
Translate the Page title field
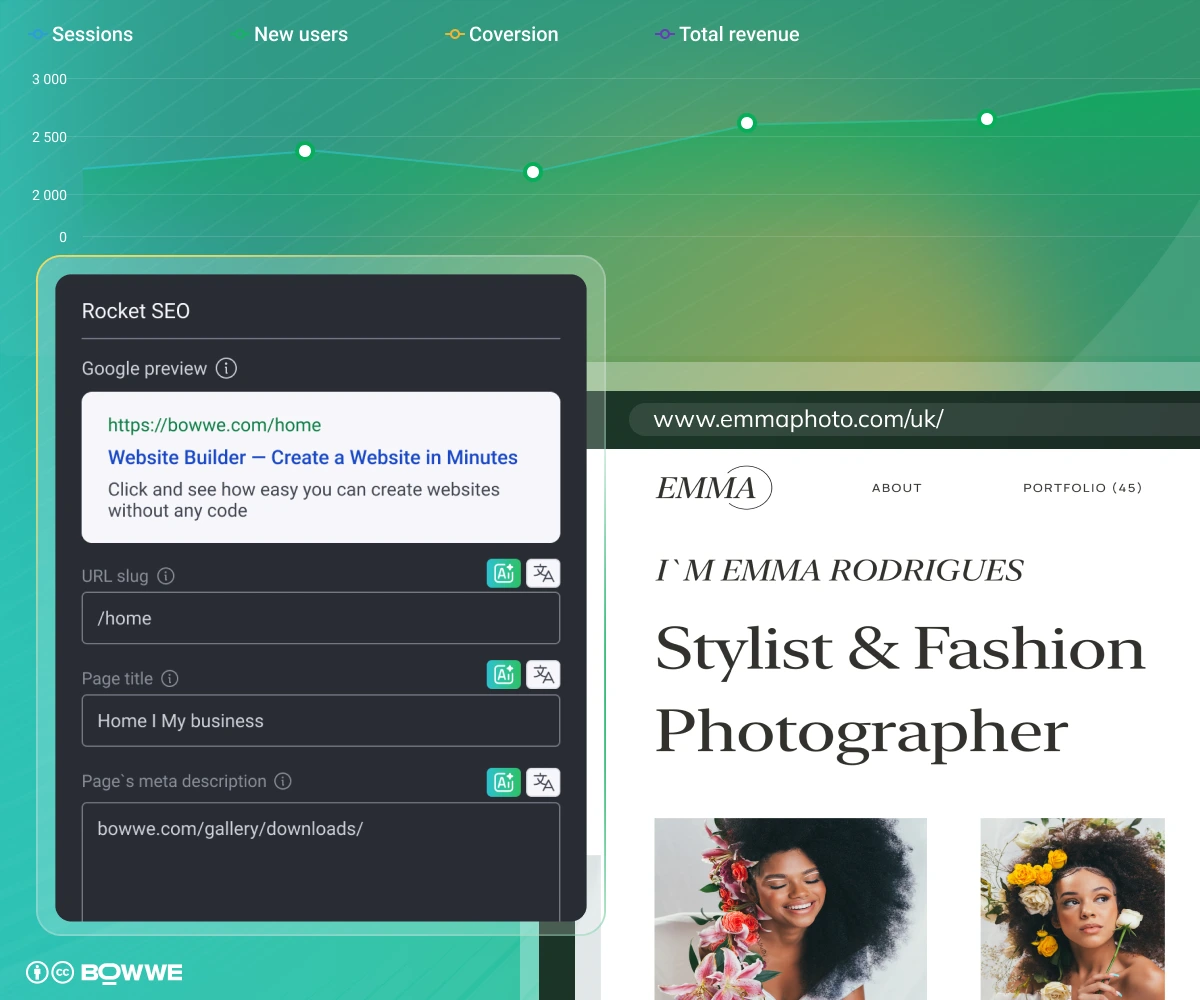point(543,675)
